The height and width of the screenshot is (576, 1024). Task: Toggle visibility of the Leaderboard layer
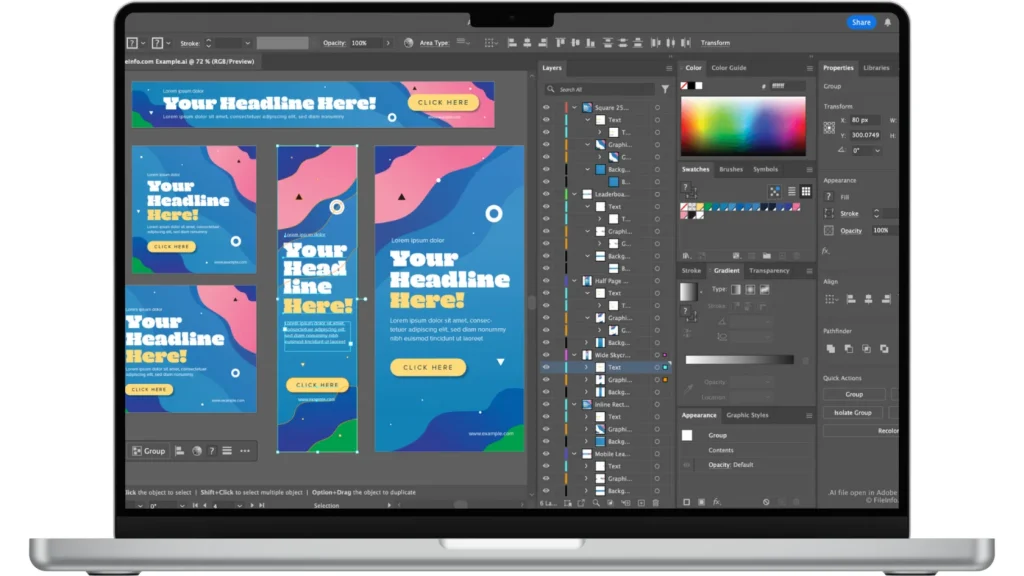pyautogui.click(x=546, y=194)
